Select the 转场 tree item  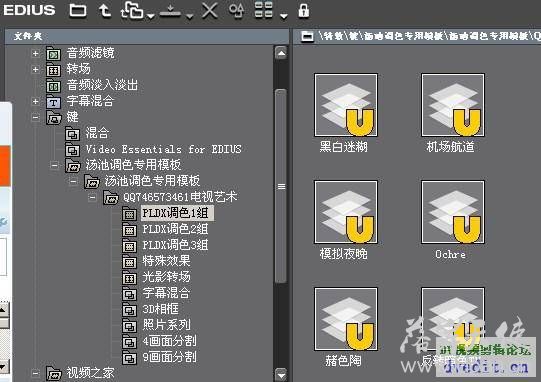(x=78, y=69)
